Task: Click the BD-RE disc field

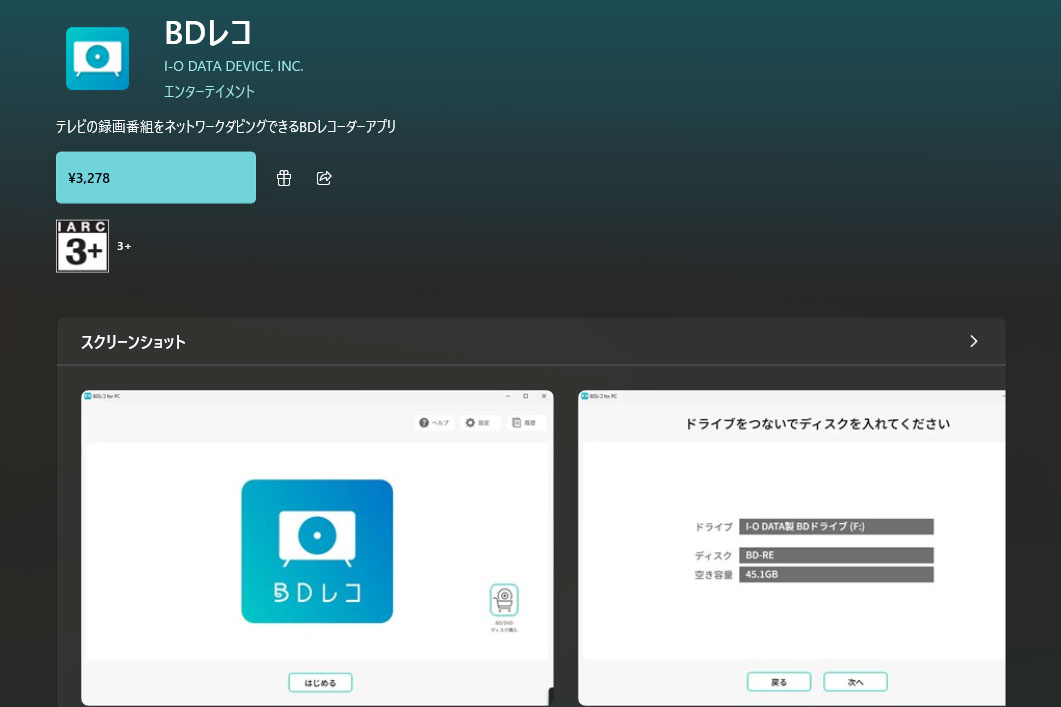Action: coord(836,555)
